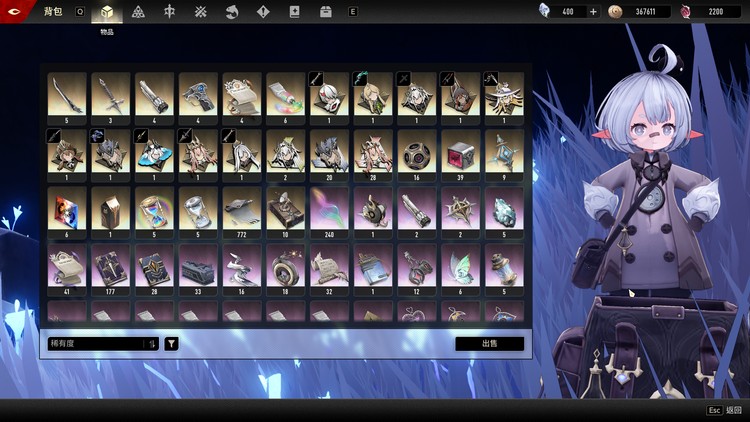The width and height of the screenshot is (750, 422).
Task: Choose the rainbow feather item with 240
Action: pyautogui.click(x=329, y=209)
